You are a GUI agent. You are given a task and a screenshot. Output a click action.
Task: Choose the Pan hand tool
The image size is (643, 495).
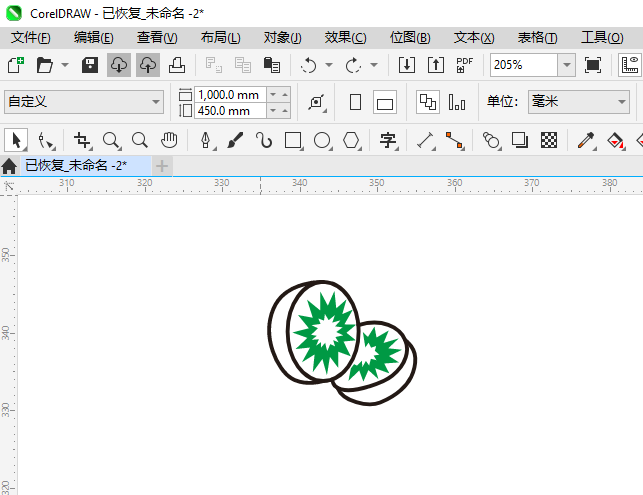click(170, 140)
